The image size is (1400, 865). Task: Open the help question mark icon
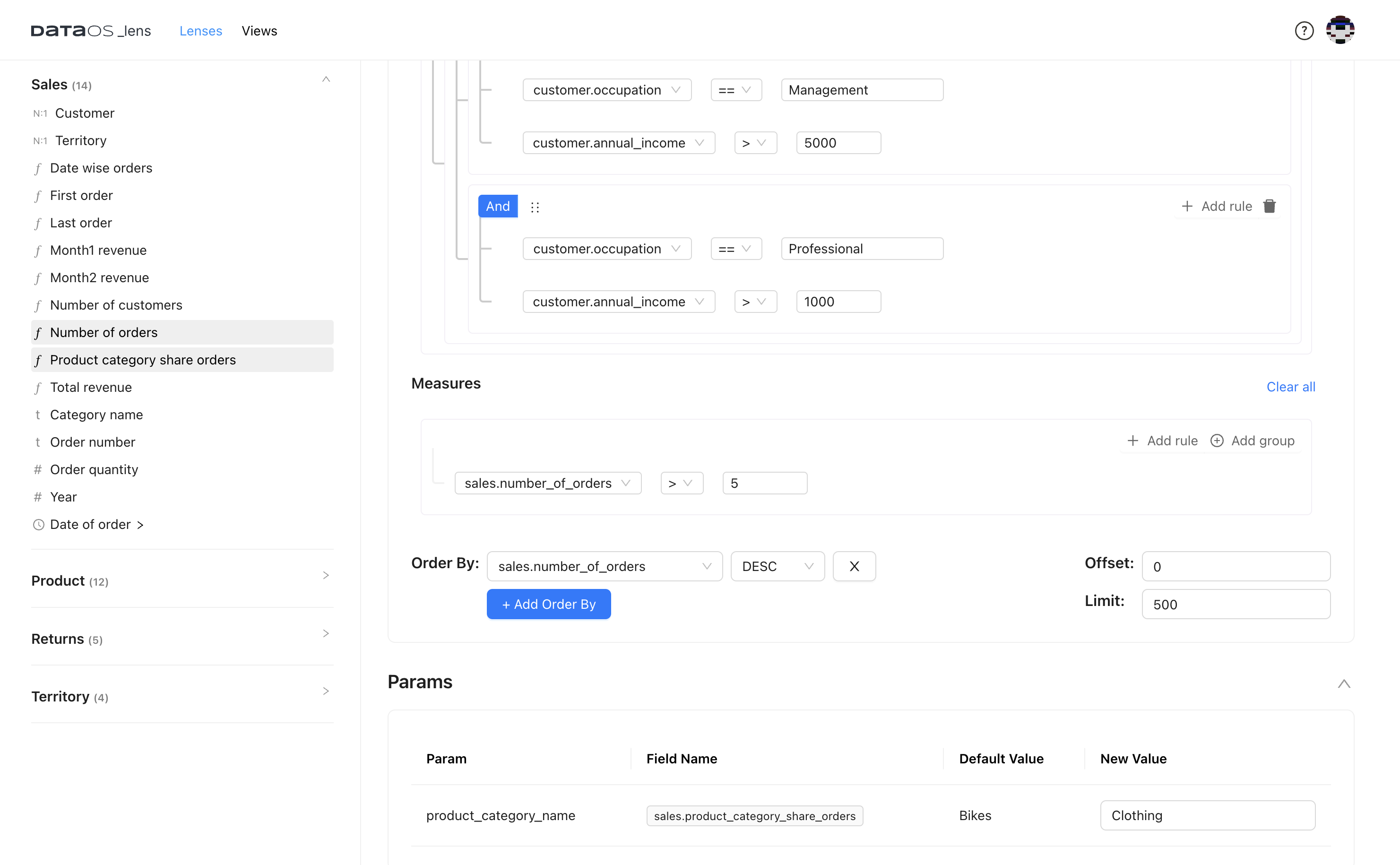point(1304,31)
